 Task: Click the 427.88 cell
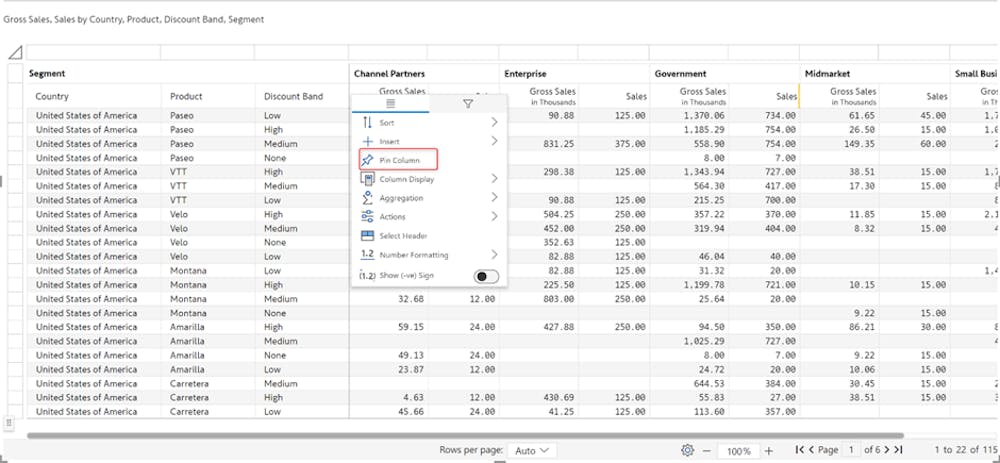point(557,327)
